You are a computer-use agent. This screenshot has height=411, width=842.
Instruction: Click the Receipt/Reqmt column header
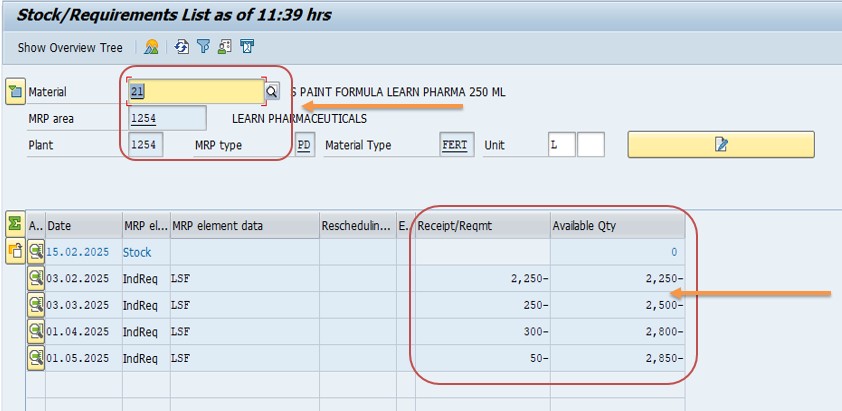(483, 226)
